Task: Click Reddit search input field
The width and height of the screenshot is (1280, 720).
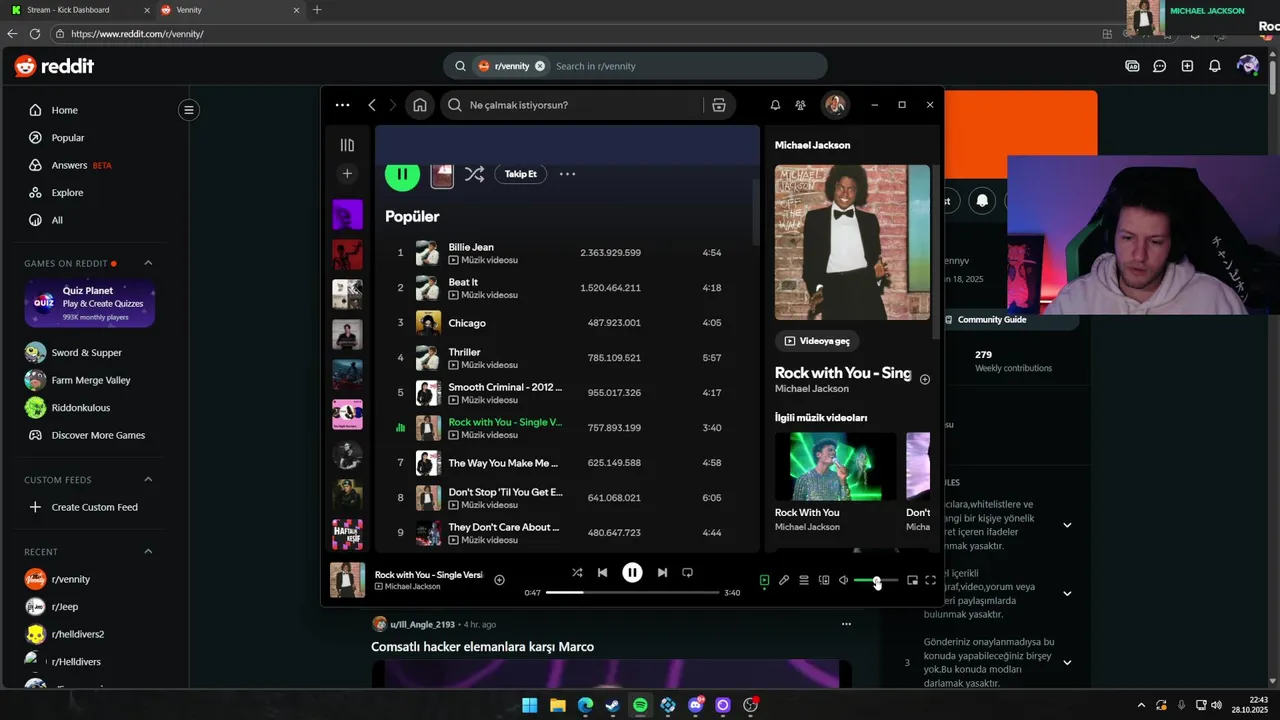Action: coord(685,66)
